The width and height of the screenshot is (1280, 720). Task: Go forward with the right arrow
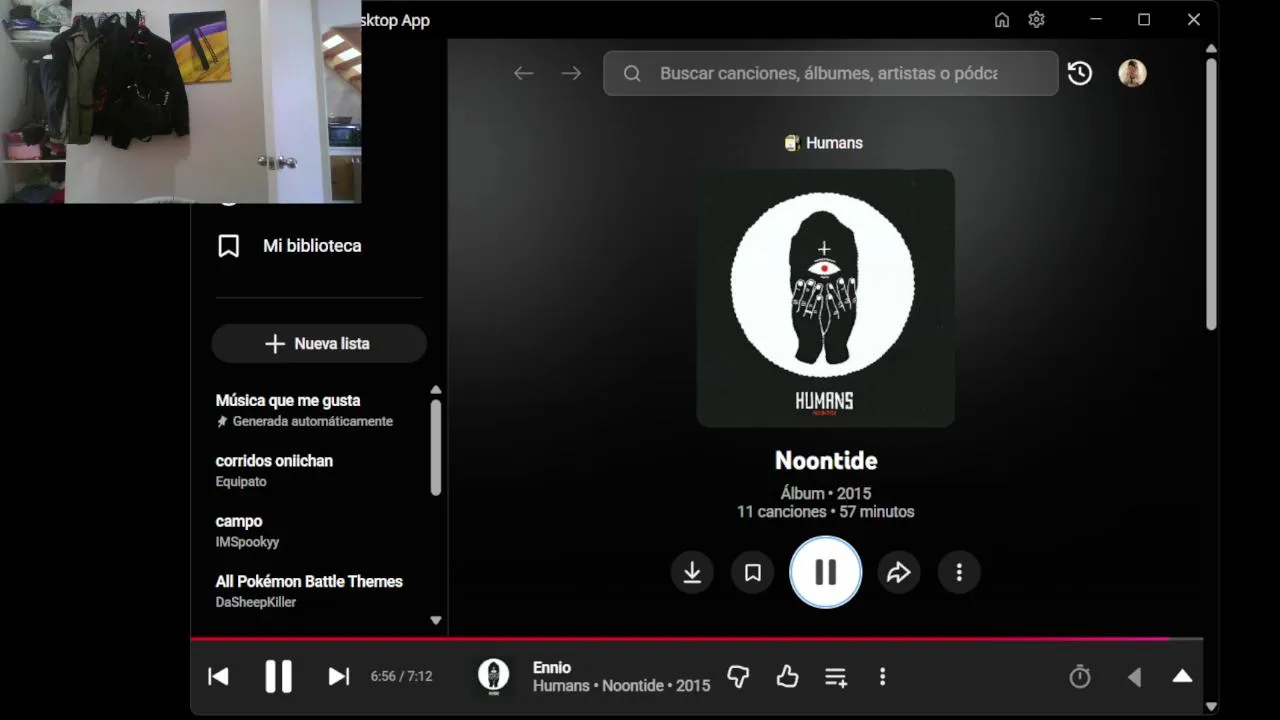pos(571,73)
